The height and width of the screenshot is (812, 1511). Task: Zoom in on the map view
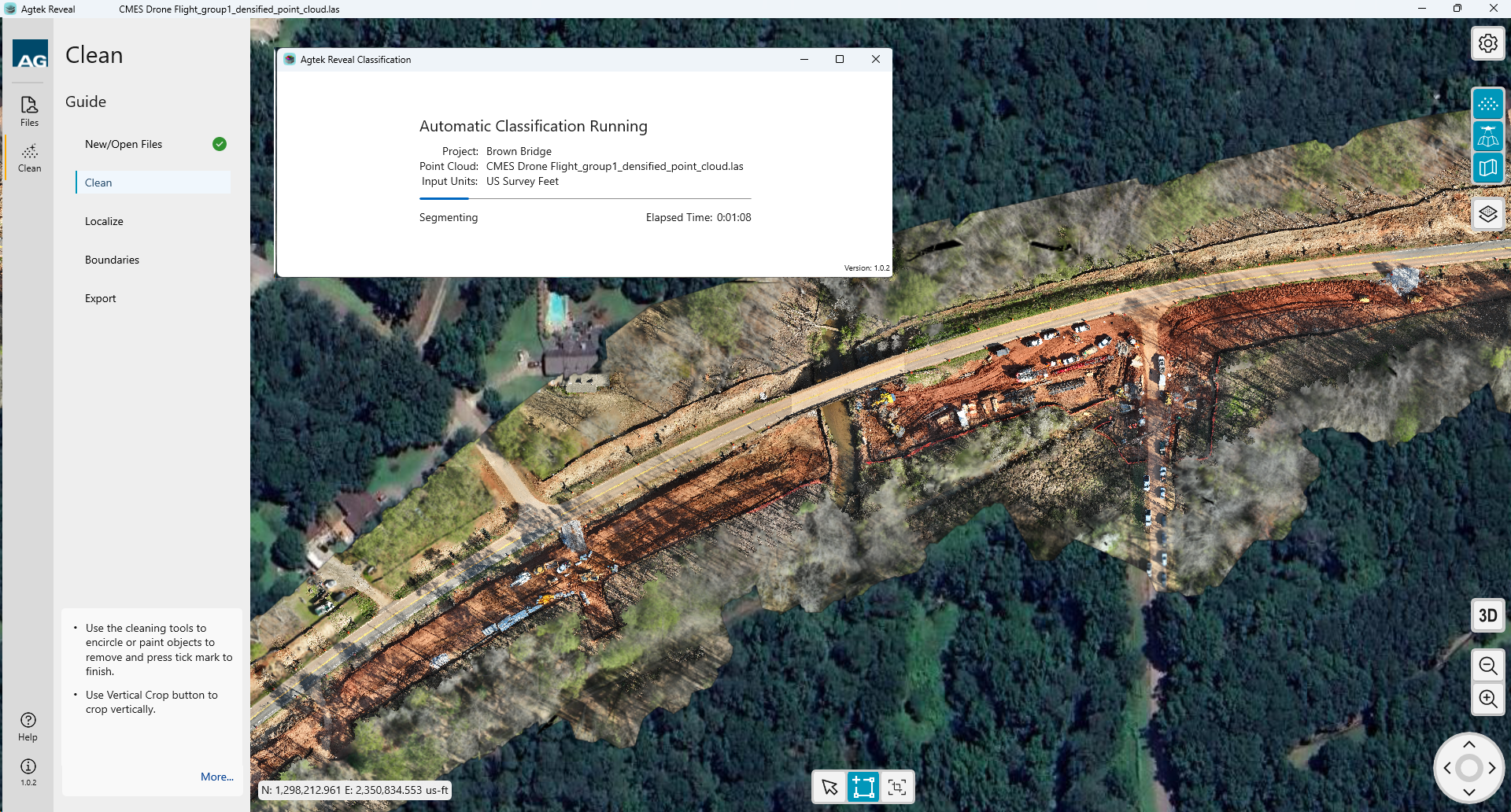pos(1487,699)
